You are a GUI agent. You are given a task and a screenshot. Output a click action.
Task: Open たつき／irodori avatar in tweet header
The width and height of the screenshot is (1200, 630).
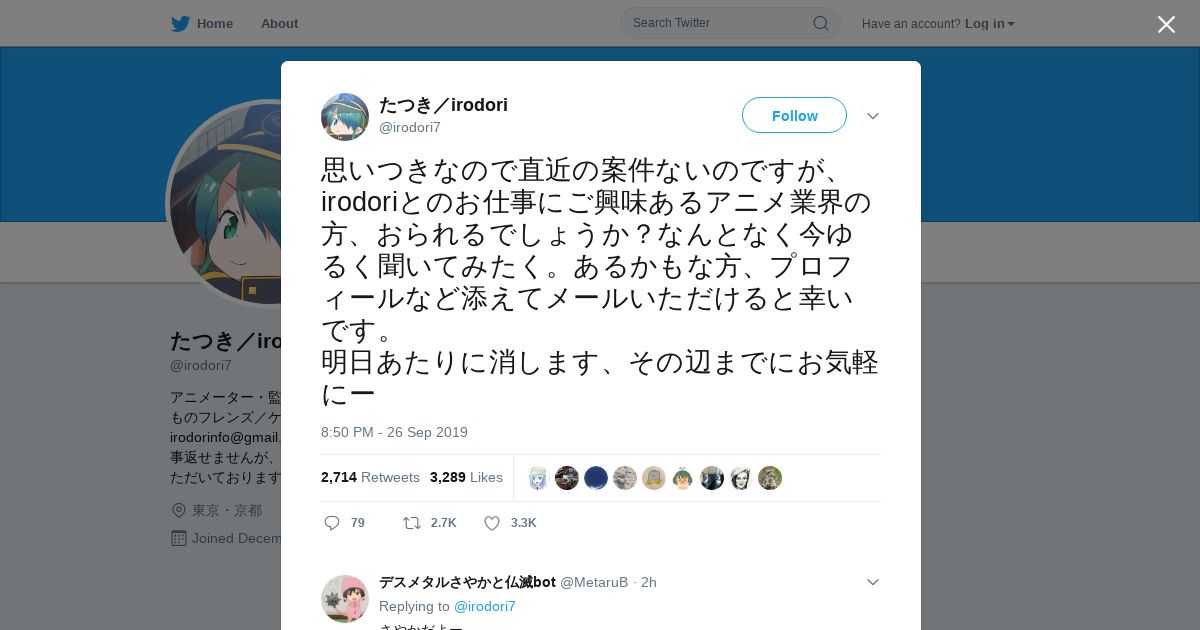pyautogui.click(x=345, y=117)
